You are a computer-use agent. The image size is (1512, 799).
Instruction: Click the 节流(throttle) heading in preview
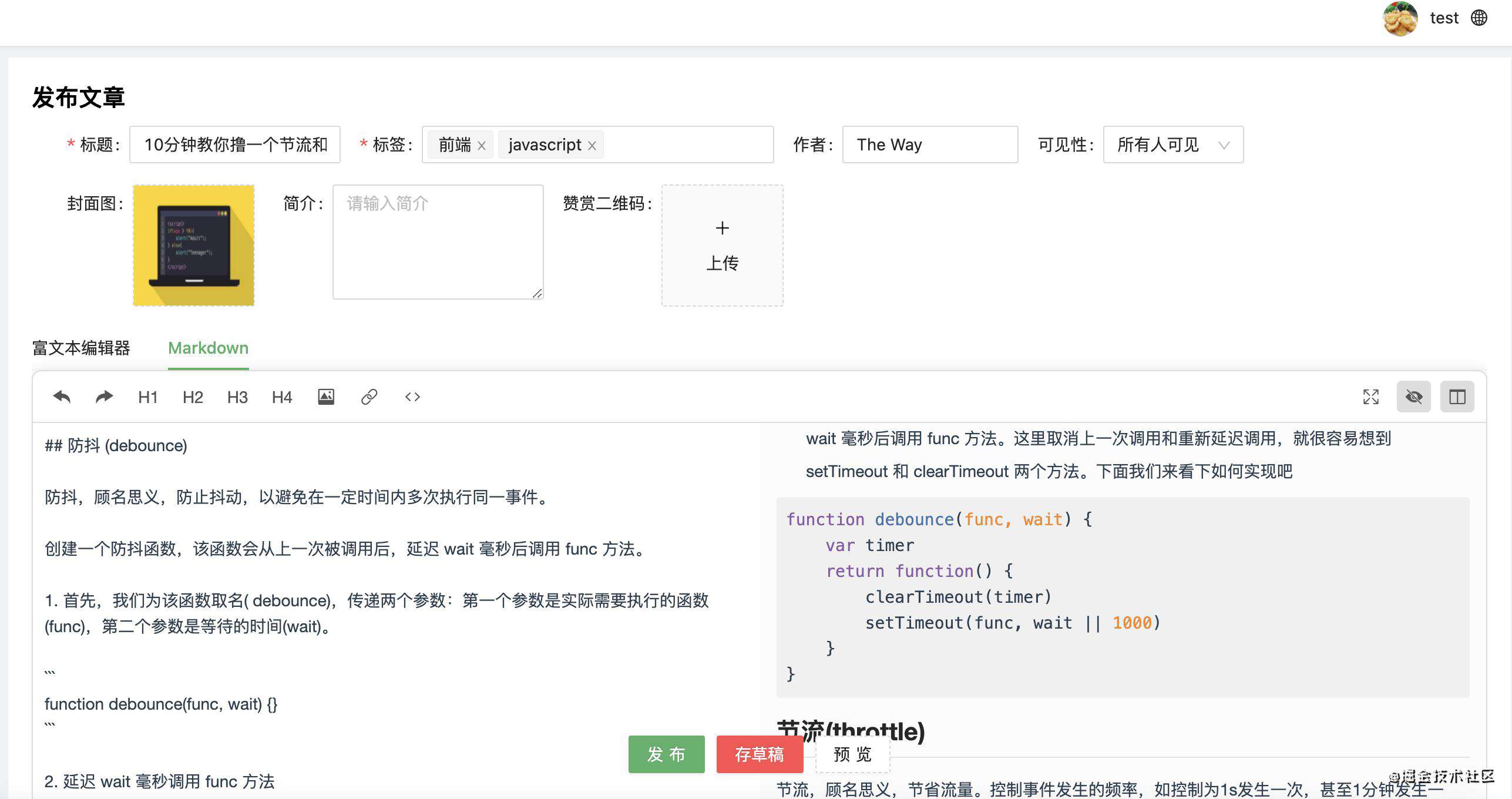(851, 732)
